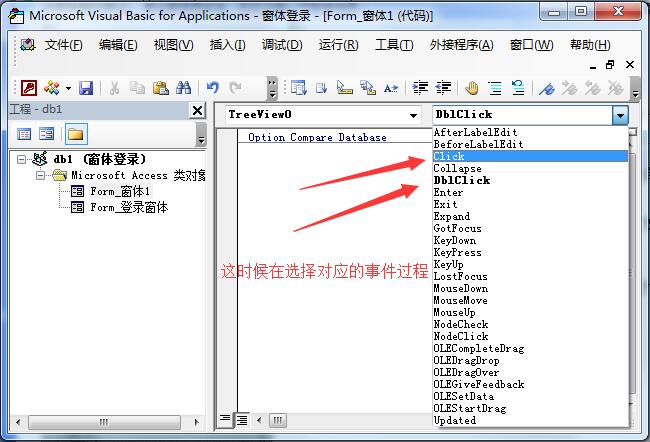Image resolution: width=650 pixels, height=442 pixels.
Task: Click the Access icon in the menu bar
Action: pos(28,45)
